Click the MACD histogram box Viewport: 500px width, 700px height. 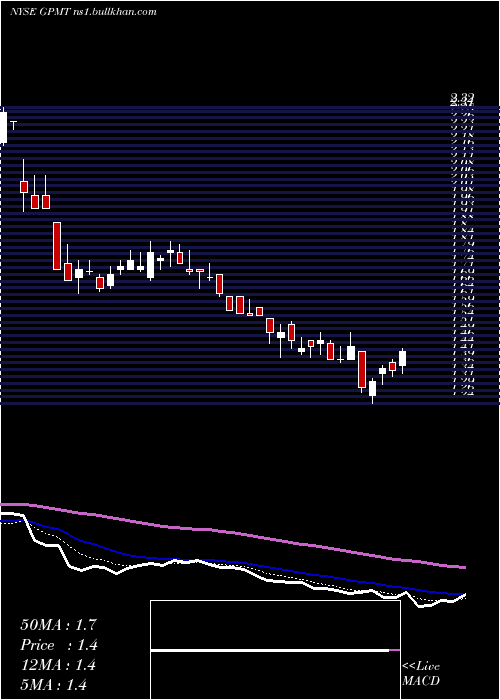point(275,650)
